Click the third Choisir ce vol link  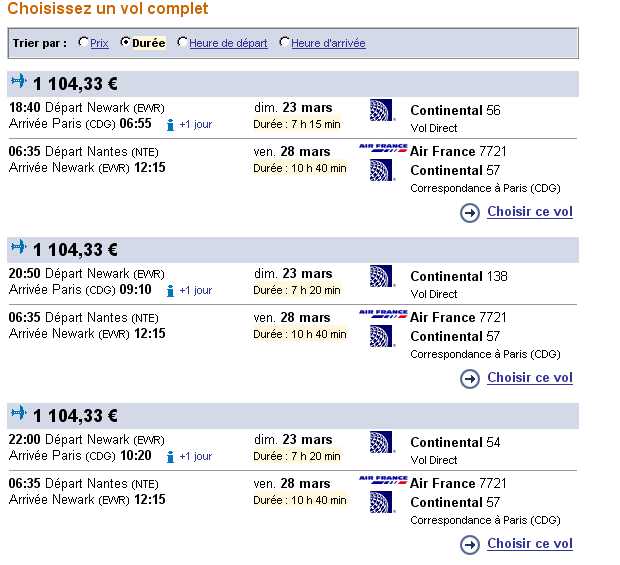(x=529, y=544)
